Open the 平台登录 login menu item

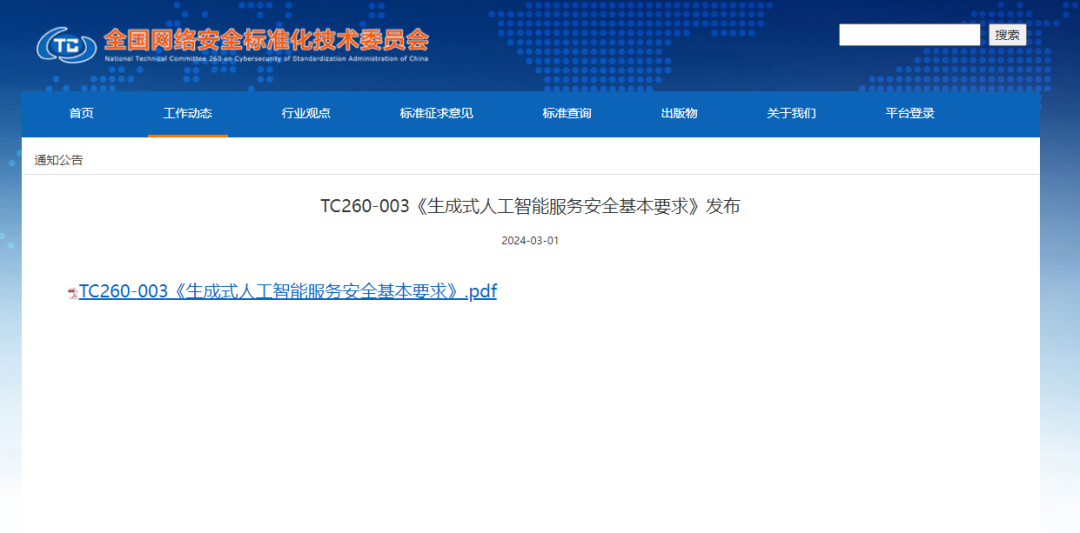[910, 113]
